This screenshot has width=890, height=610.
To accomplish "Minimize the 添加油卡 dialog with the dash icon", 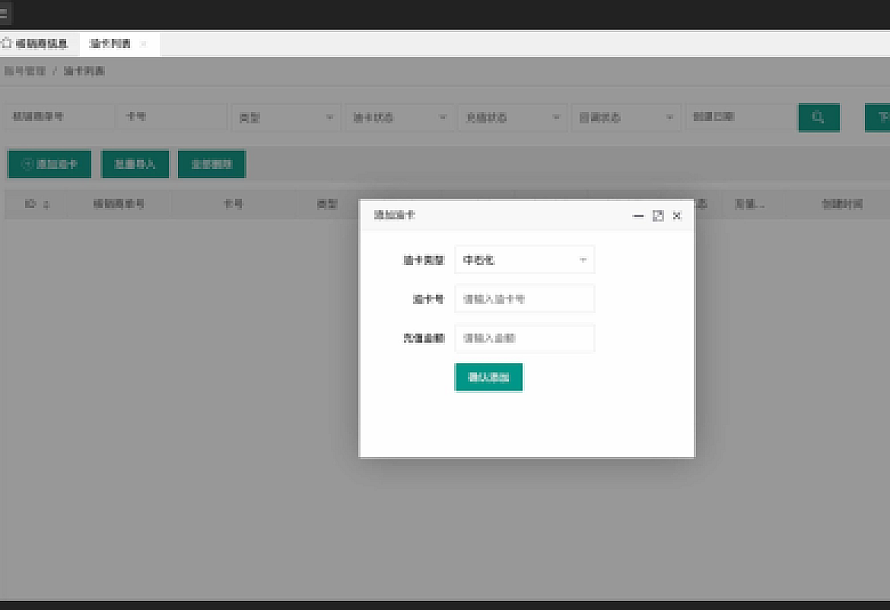I will tap(637, 215).
